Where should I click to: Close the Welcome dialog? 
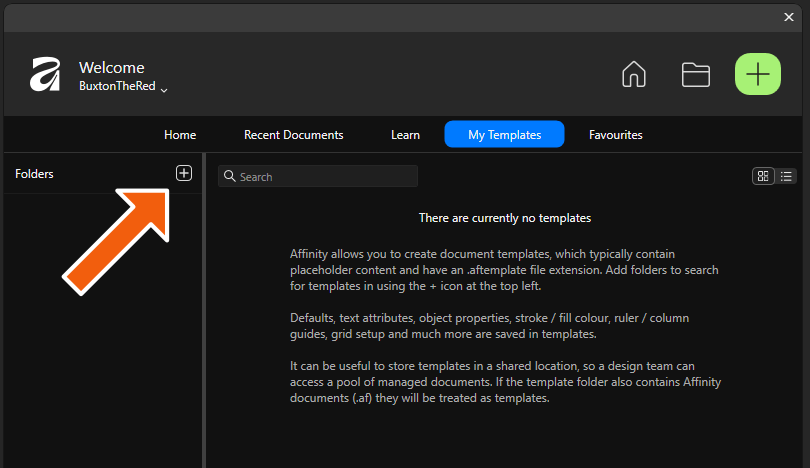coord(789,17)
